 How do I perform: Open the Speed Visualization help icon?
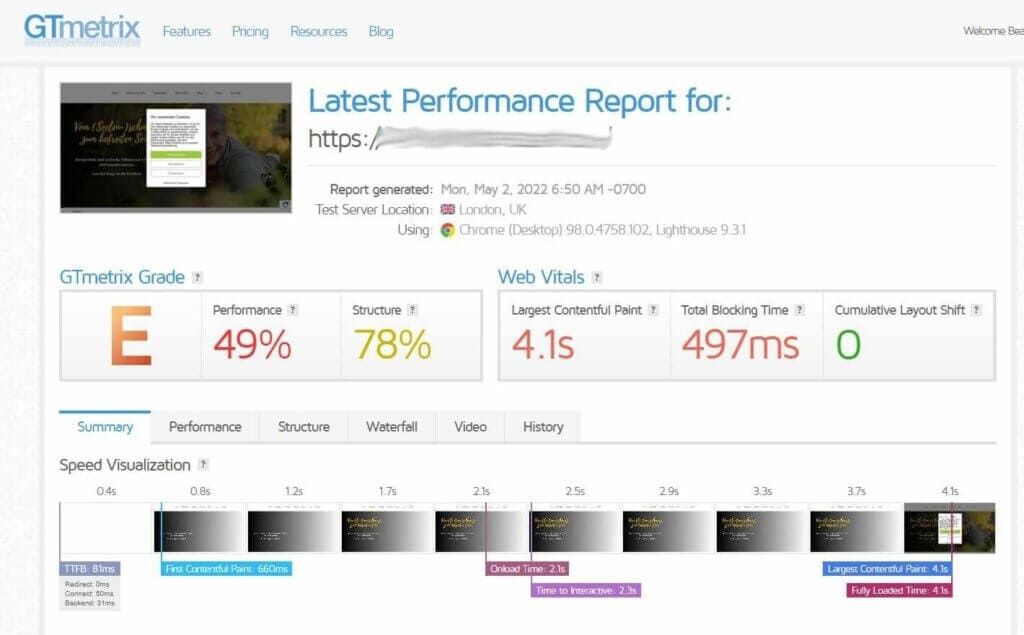click(203, 464)
